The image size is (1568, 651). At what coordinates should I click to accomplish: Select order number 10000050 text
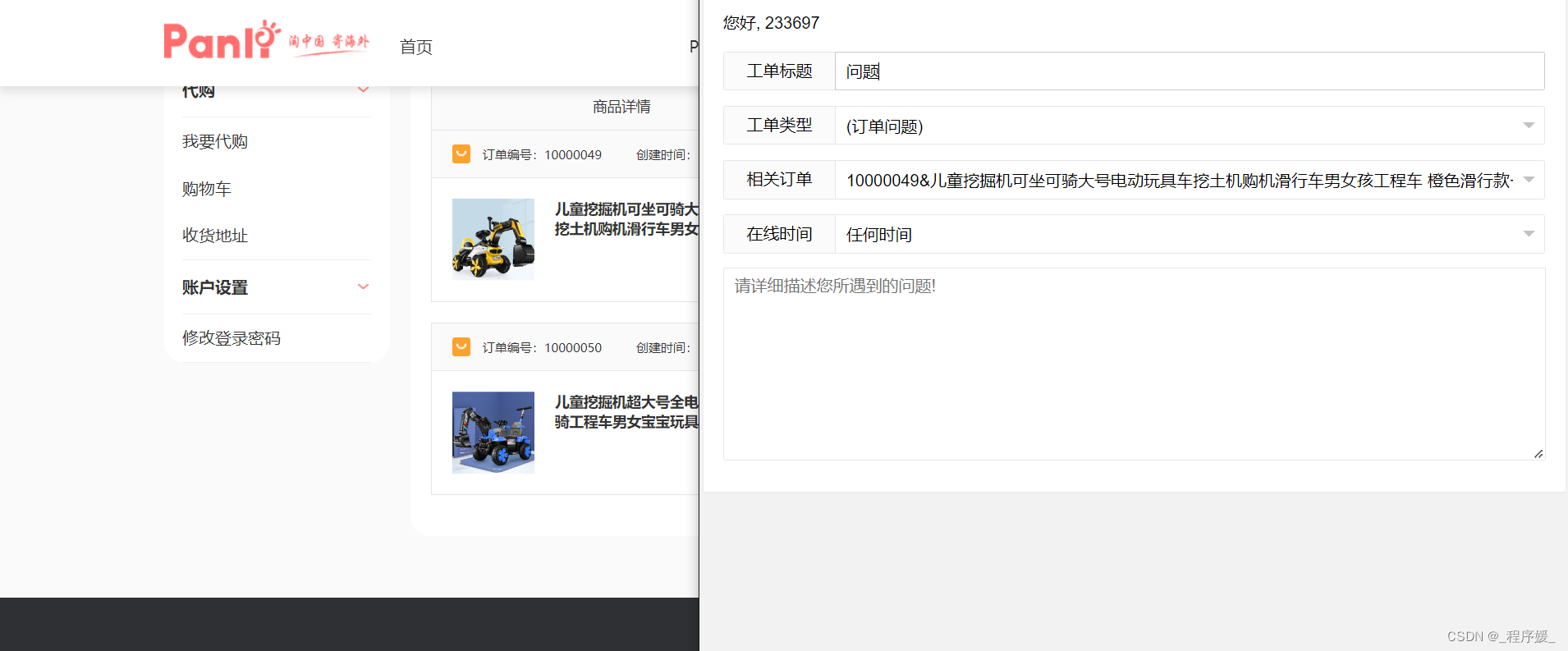pos(573,347)
